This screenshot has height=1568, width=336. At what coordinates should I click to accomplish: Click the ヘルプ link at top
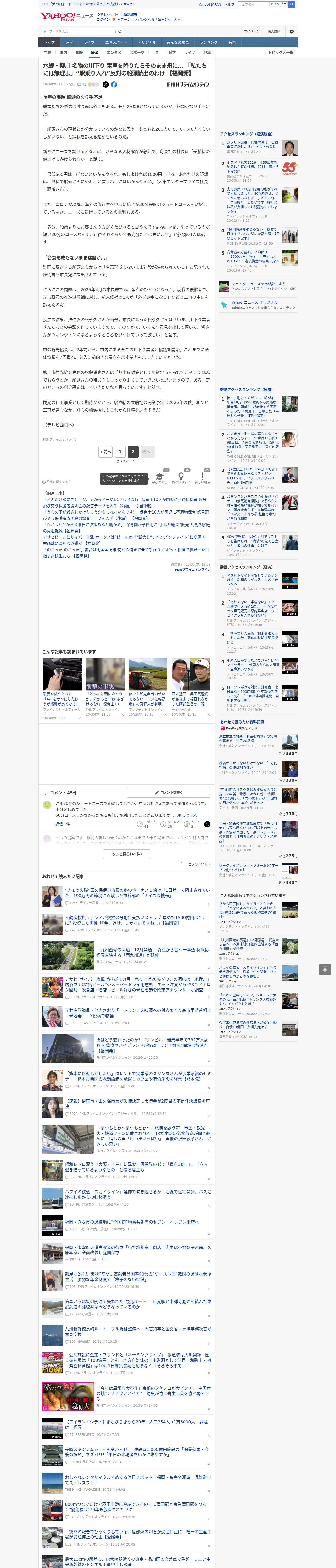(229, 4)
